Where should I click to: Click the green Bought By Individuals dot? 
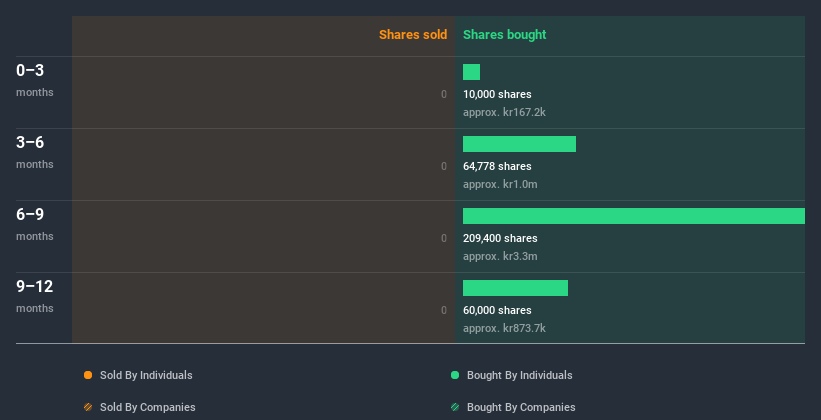tap(455, 375)
